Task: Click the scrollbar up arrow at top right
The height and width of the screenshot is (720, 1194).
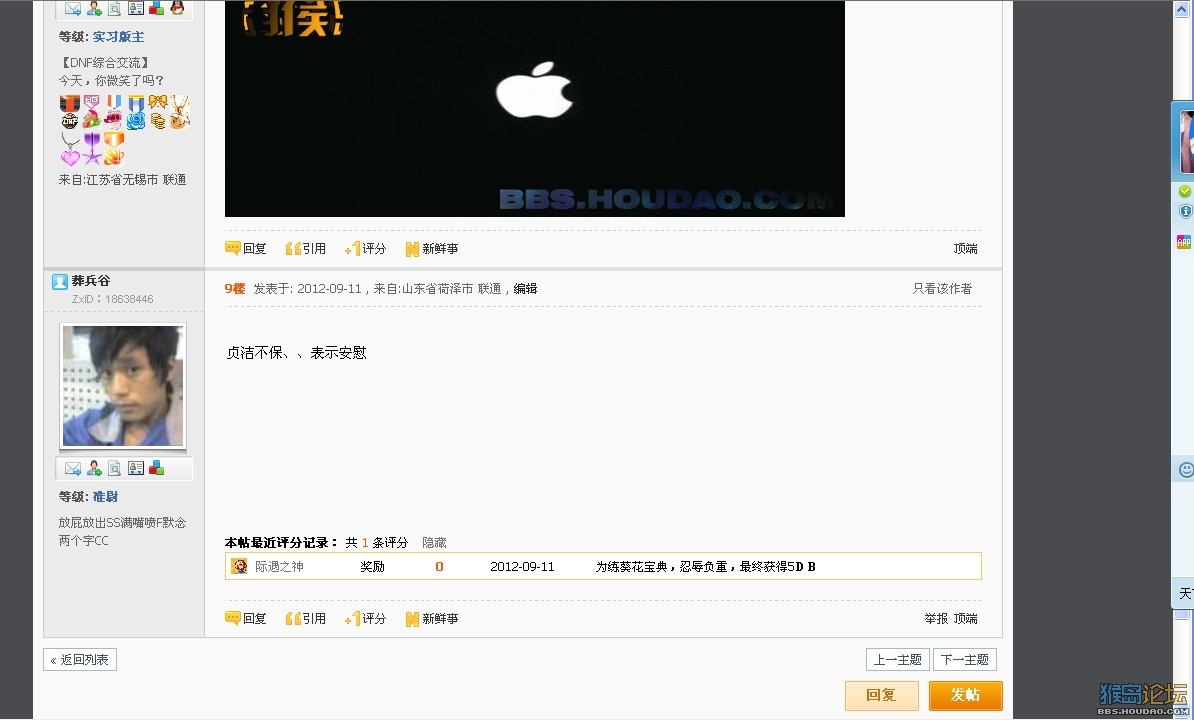Action: click(1183, 9)
